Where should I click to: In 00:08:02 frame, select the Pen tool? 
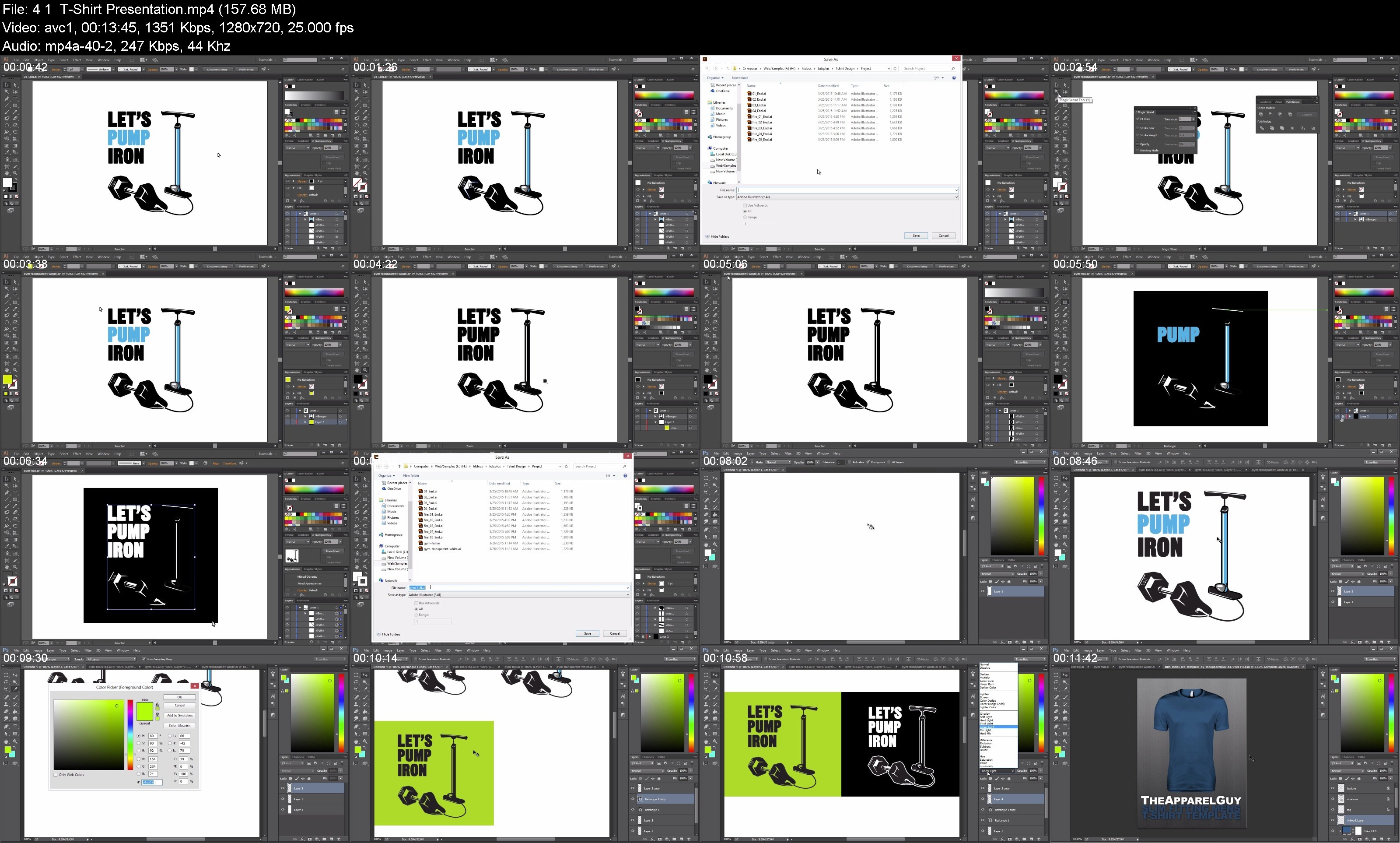706,530
